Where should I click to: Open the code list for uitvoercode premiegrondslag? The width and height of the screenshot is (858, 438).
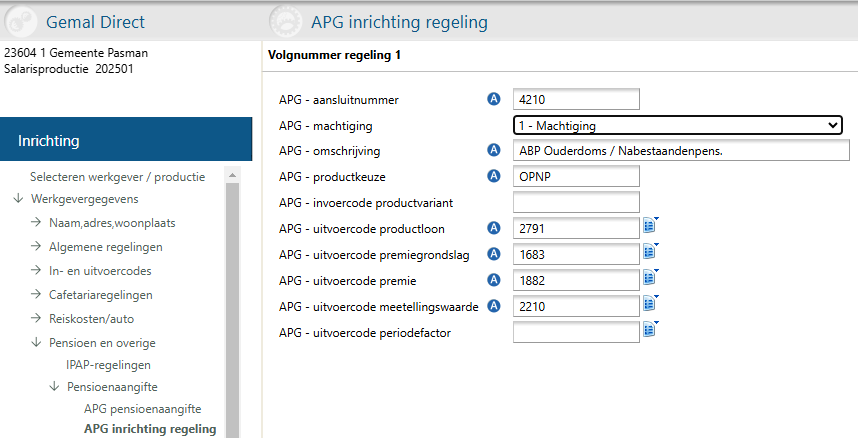pyautogui.click(x=650, y=252)
